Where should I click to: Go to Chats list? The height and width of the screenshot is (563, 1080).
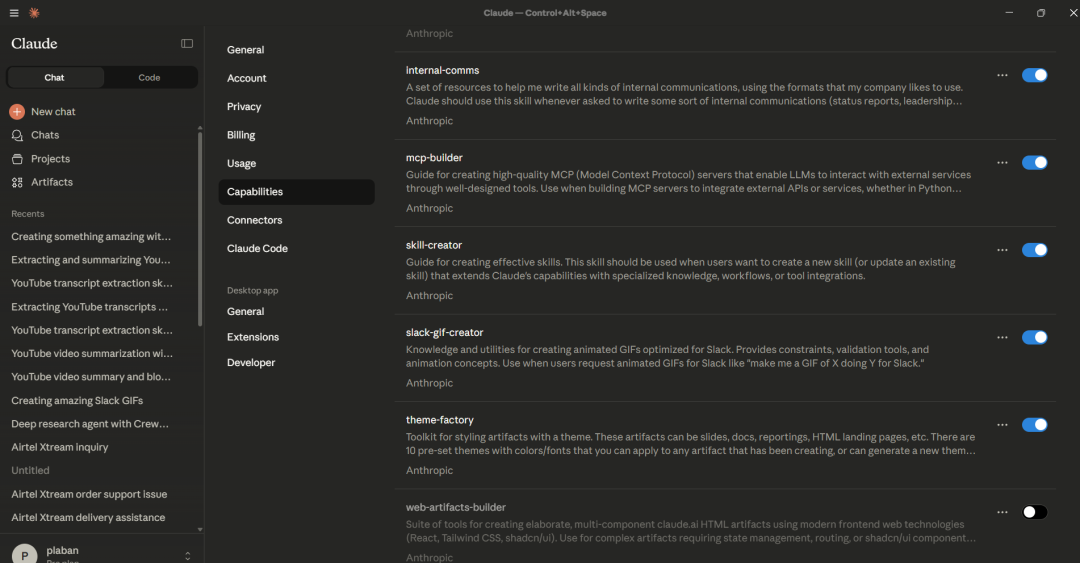[x=45, y=136]
